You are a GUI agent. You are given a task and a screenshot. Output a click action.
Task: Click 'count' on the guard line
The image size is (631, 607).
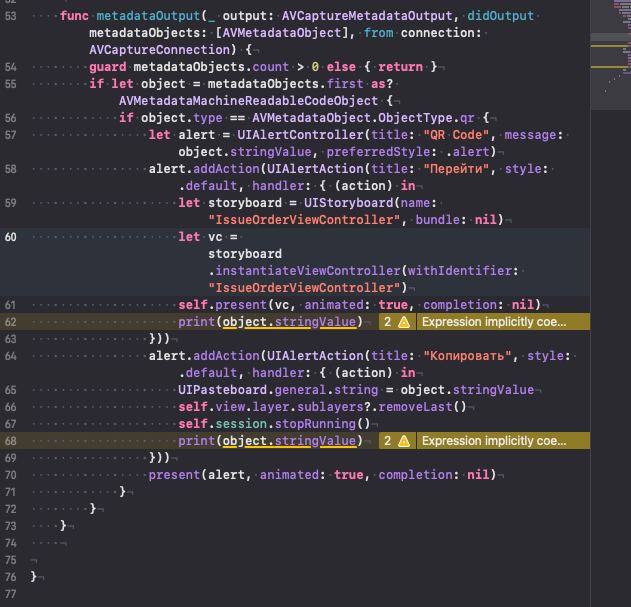(270, 67)
